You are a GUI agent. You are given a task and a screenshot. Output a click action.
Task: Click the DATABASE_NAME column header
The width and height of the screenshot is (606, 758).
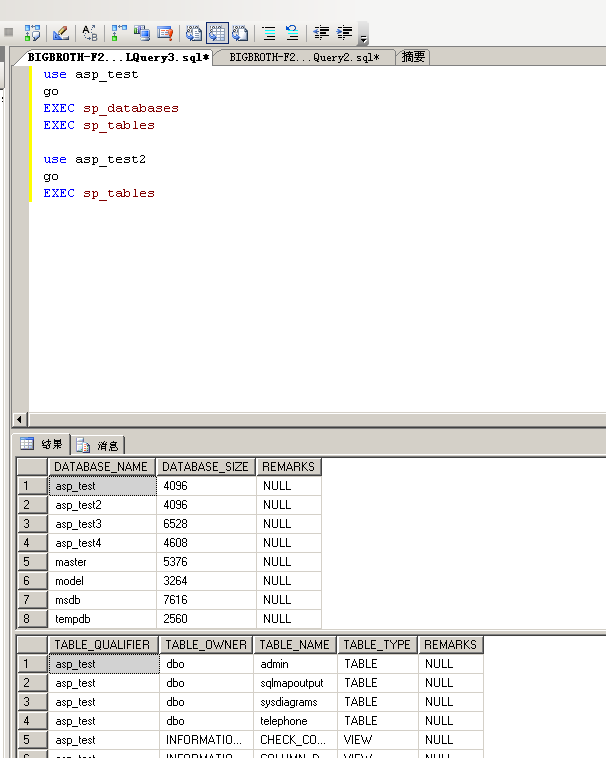click(x=101, y=466)
